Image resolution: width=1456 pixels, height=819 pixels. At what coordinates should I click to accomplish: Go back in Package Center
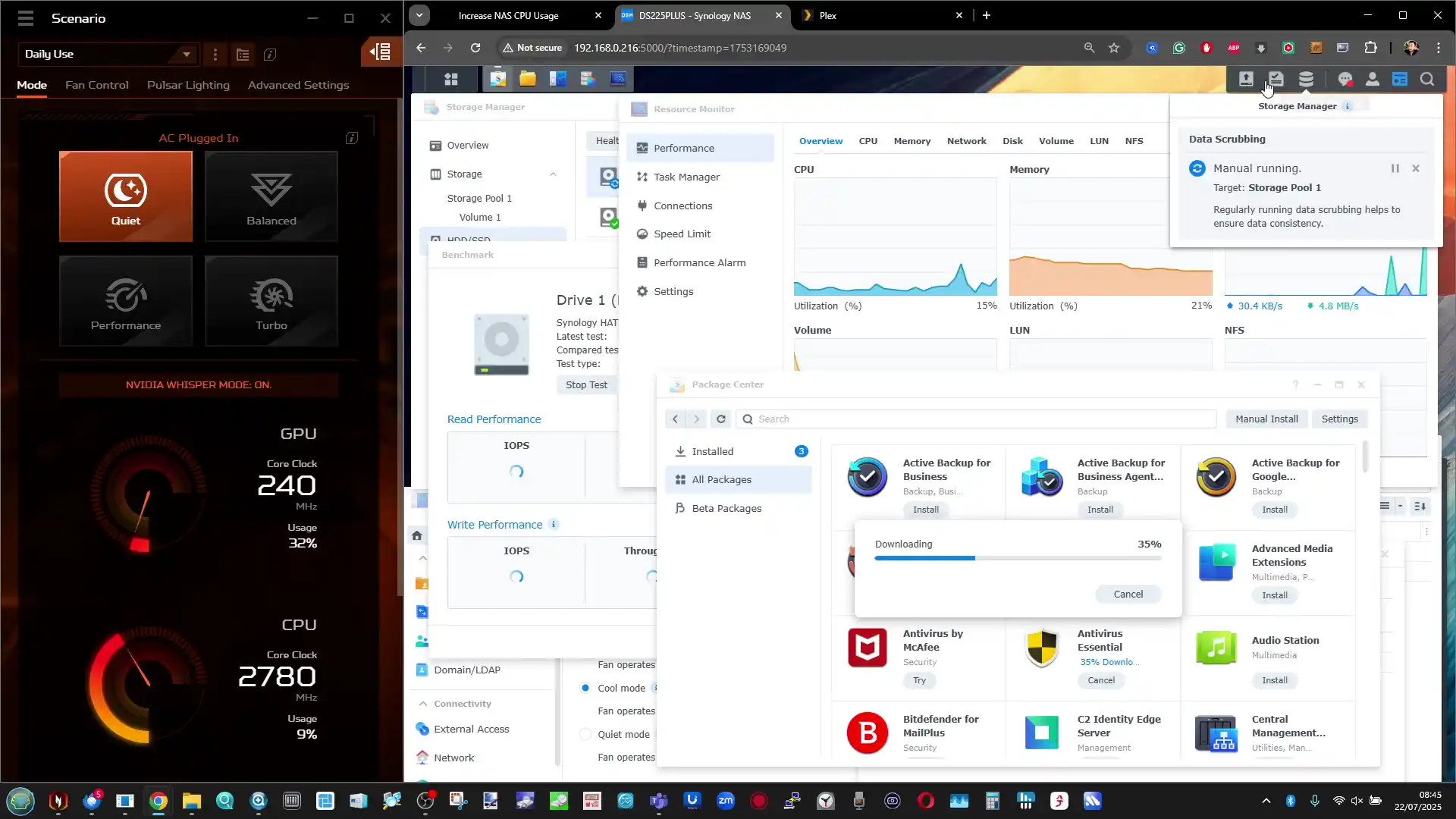pos(675,419)
